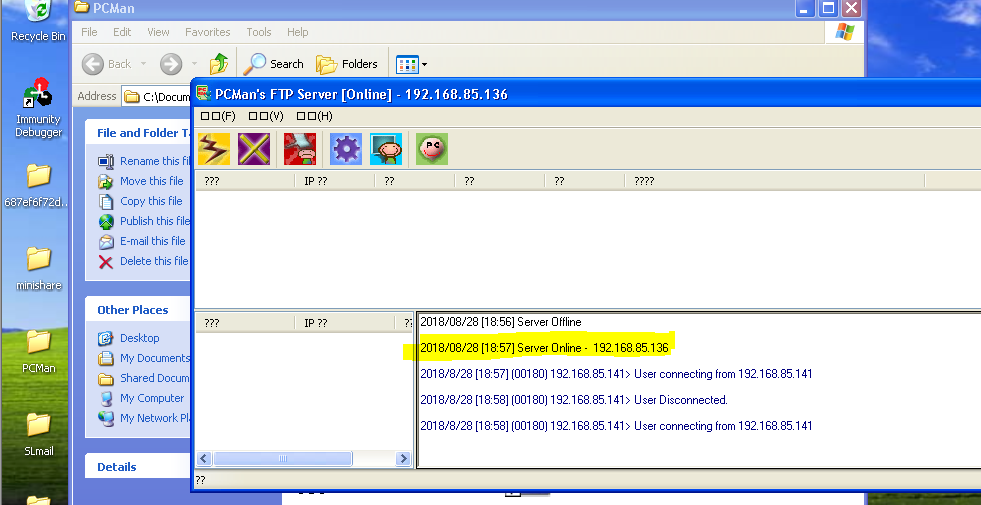
Task: Open the blue gear settings icon
Action: 346,148
